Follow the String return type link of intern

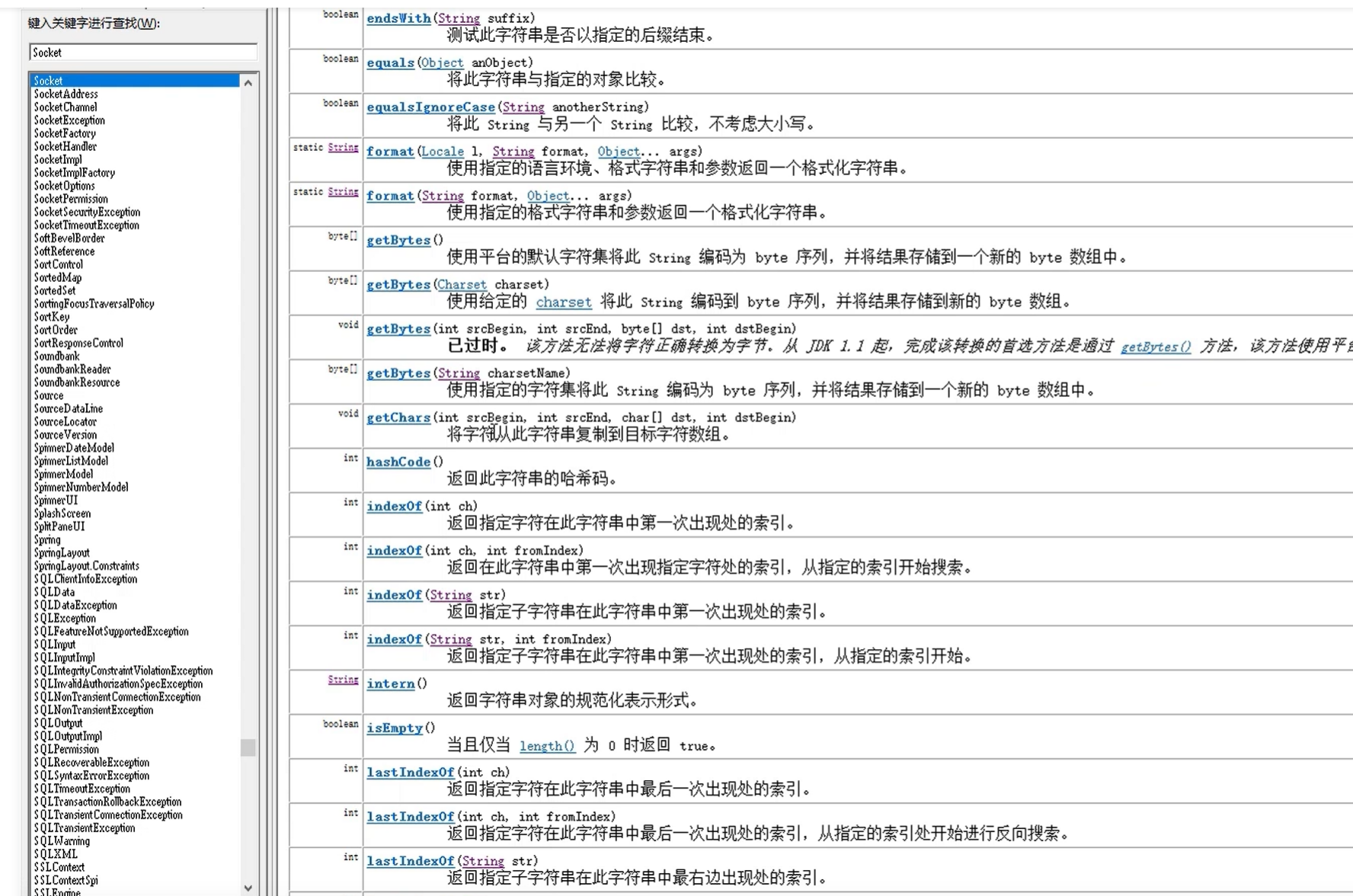pyautogui.click(x=343, y=680)
